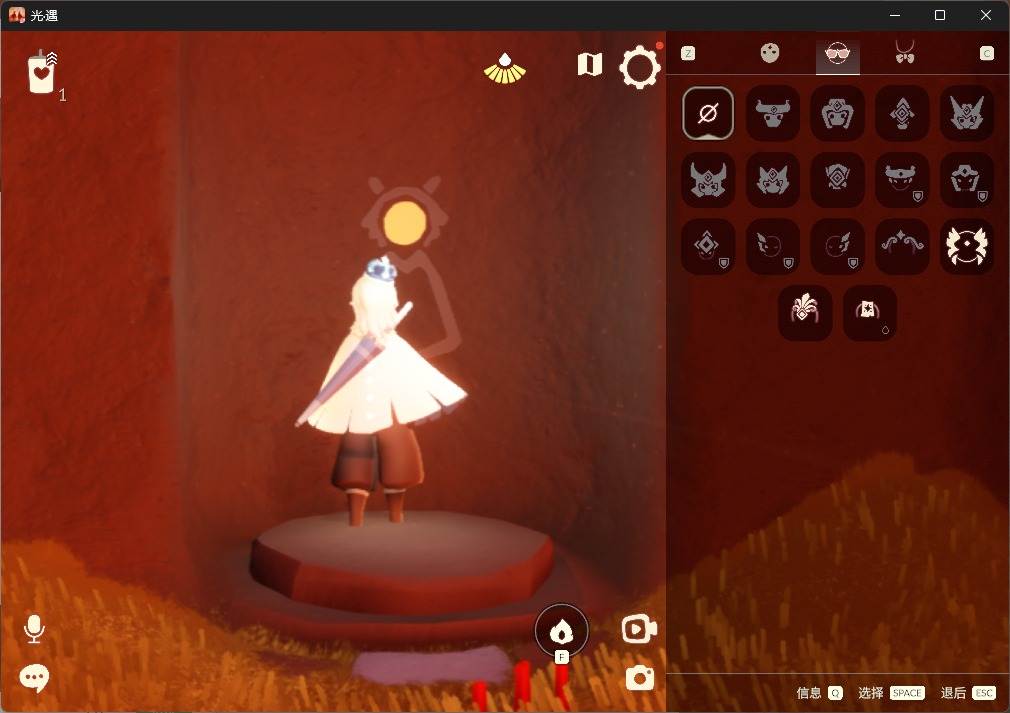Switch to the necklace tab
1010x713 pixels.
pyautogui.click(x=905, y=53)
